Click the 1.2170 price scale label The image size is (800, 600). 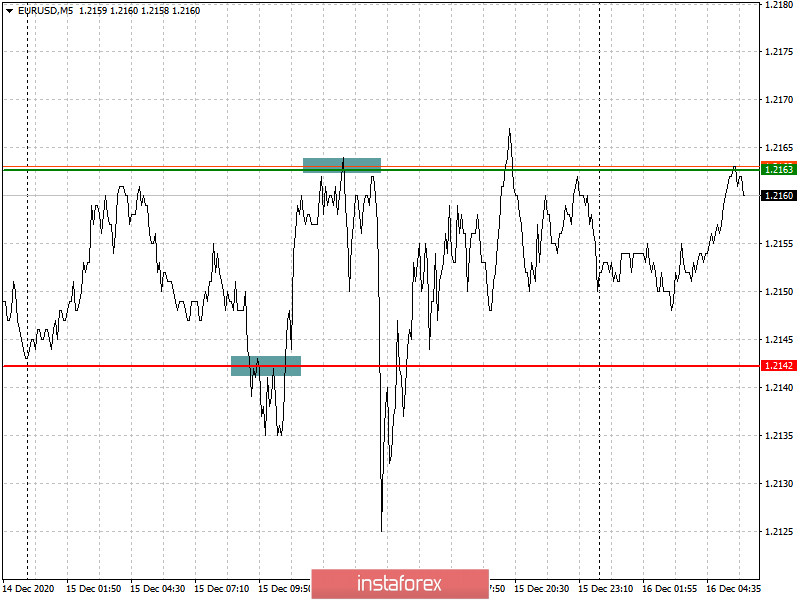[779, 99]
